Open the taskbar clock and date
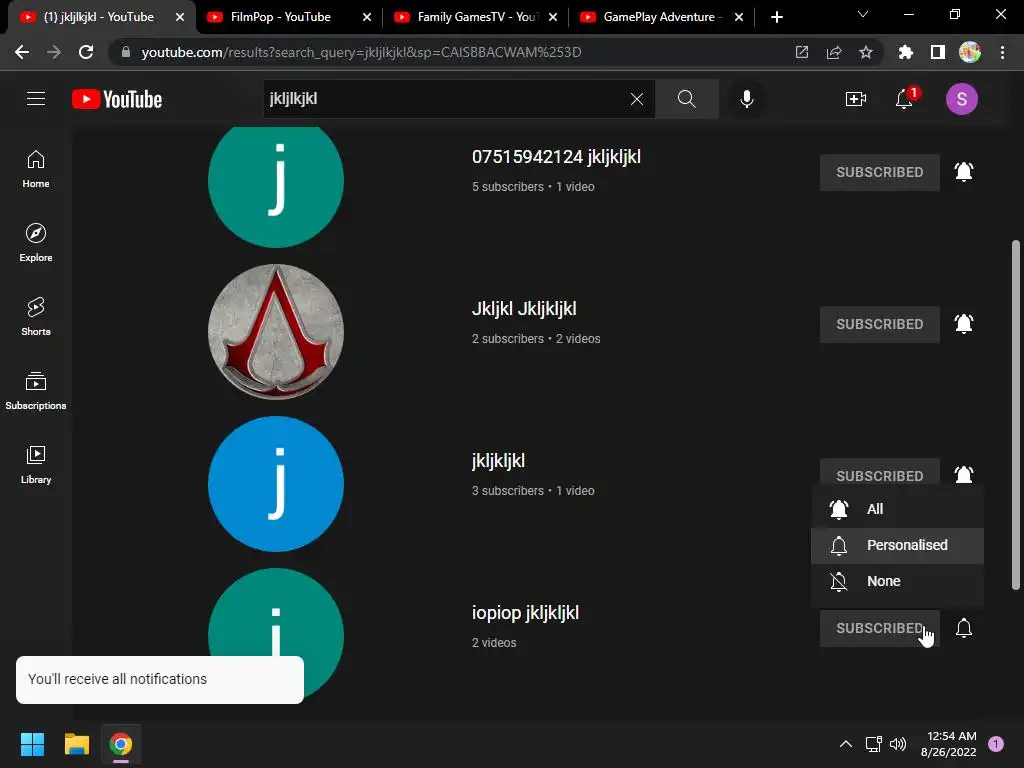 tap(948, 744)
